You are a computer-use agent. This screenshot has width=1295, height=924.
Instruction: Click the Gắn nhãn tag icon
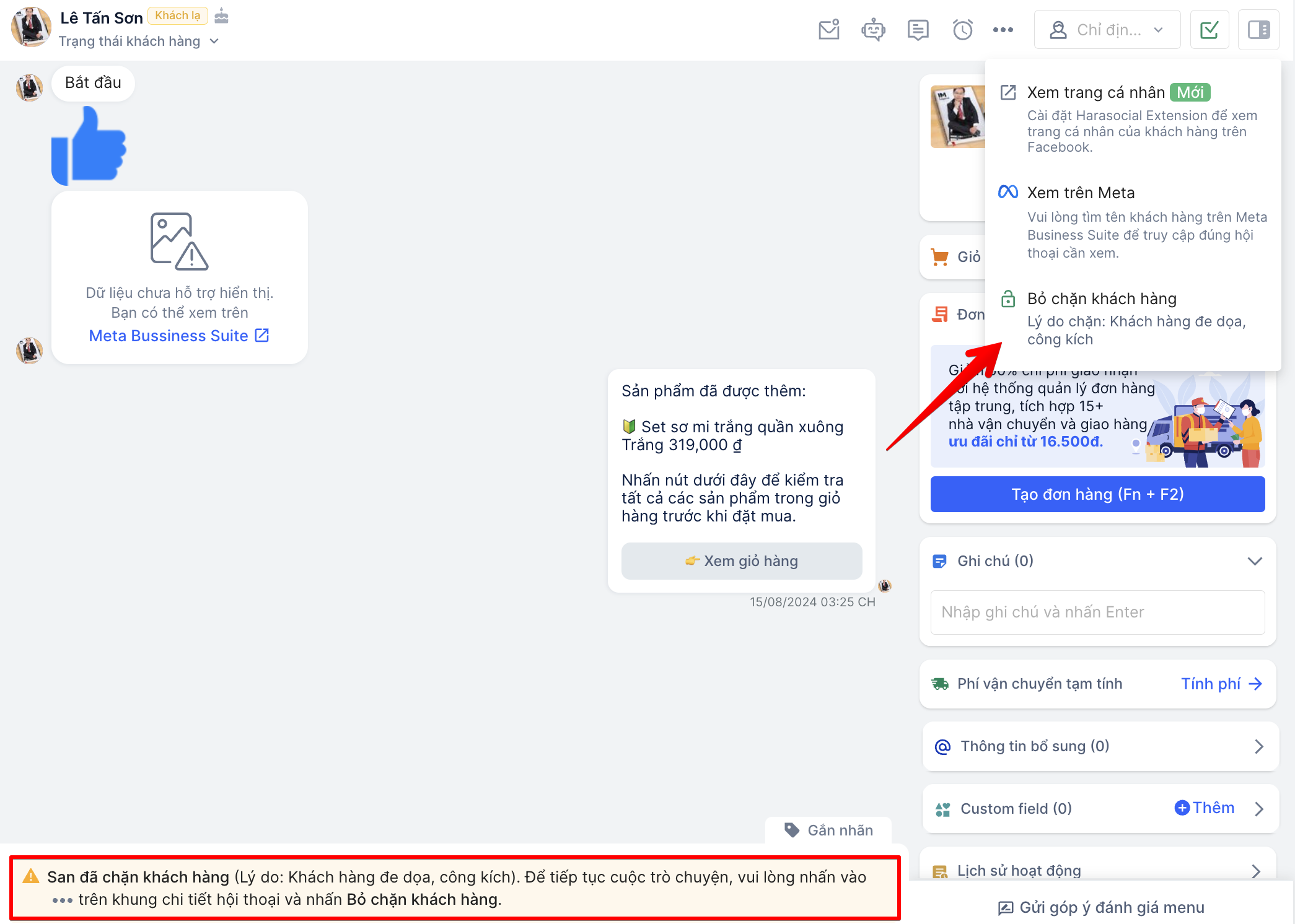[792, 830]
